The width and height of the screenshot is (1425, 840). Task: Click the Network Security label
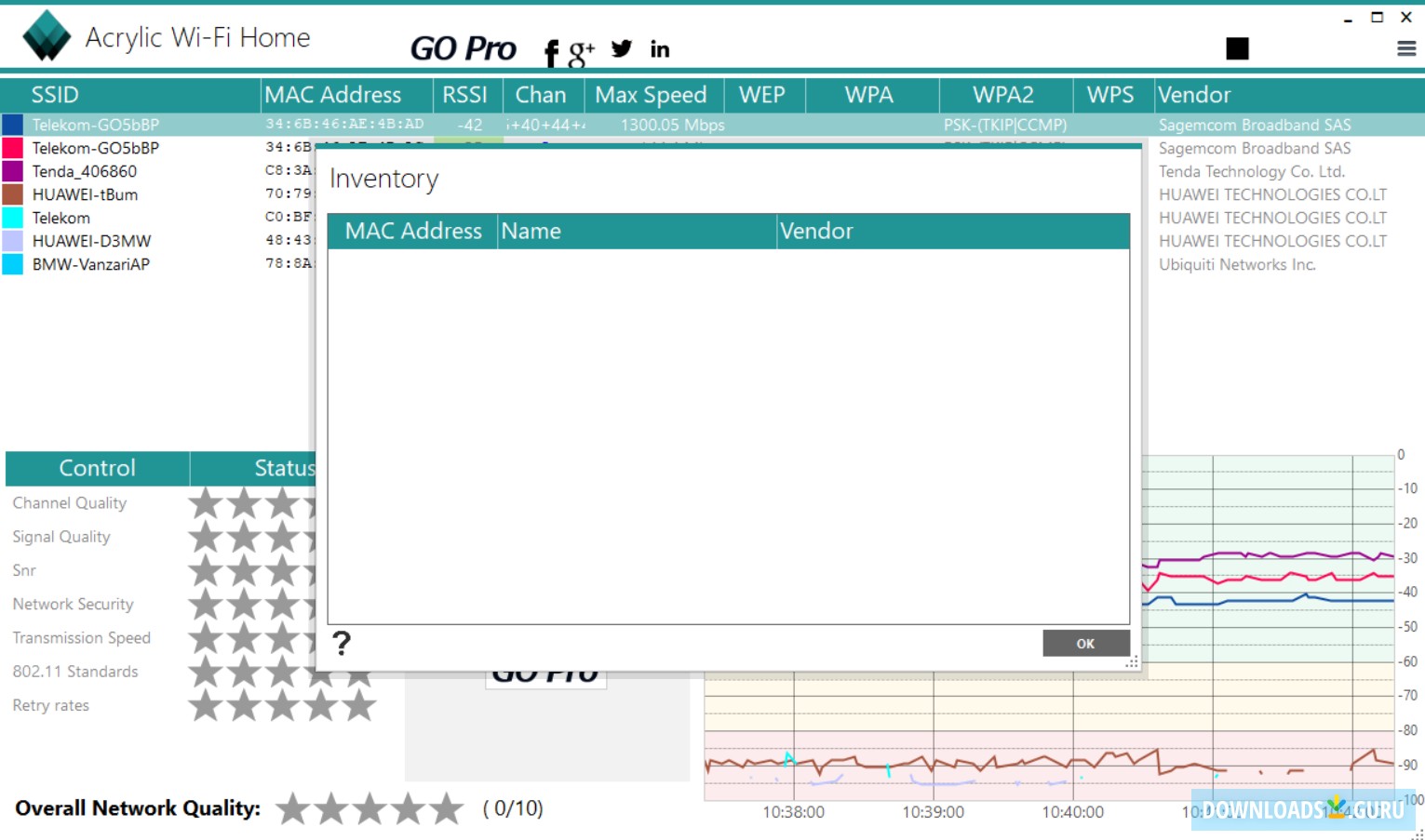(74, 605)
